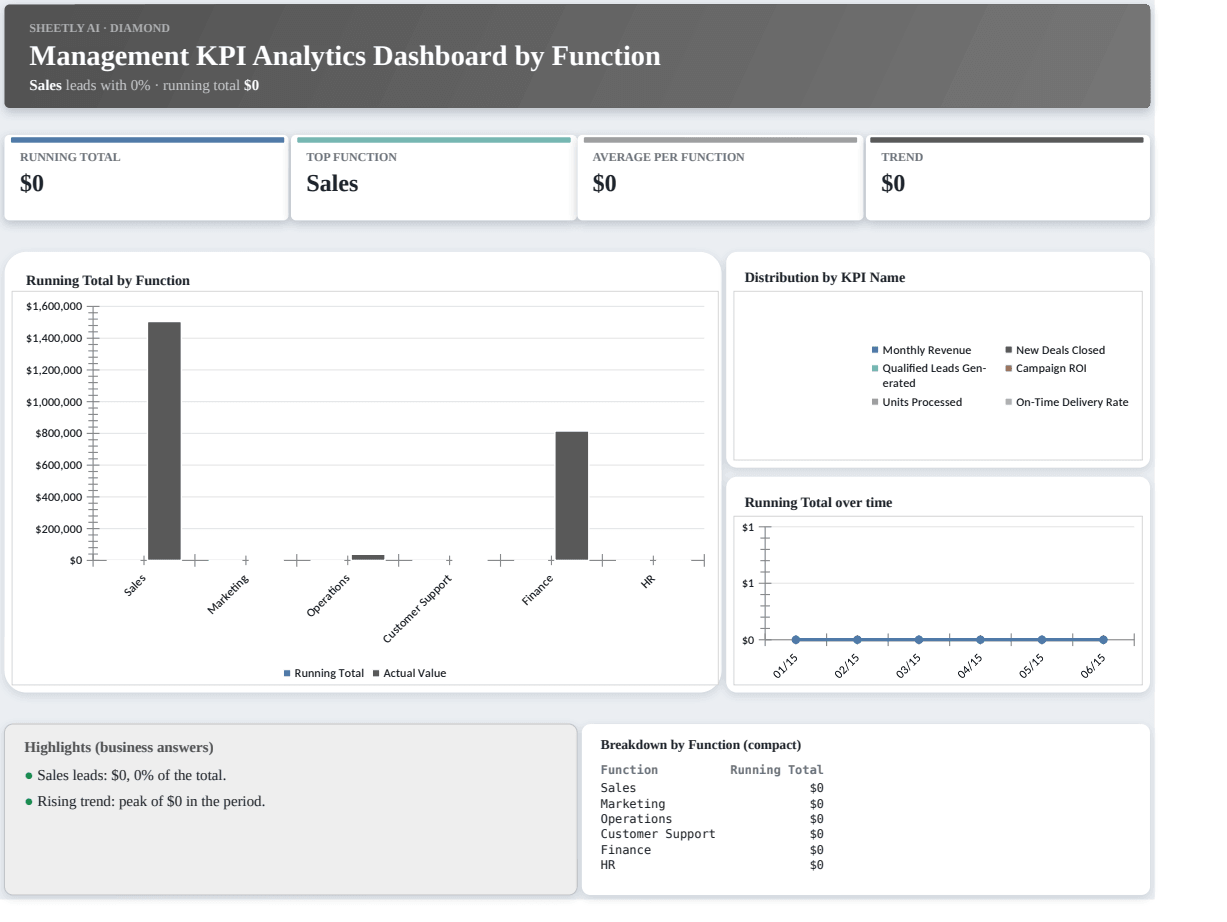
Task: Click the Qualified Leads Generated legend swatch
Action: tap(875, 368)
